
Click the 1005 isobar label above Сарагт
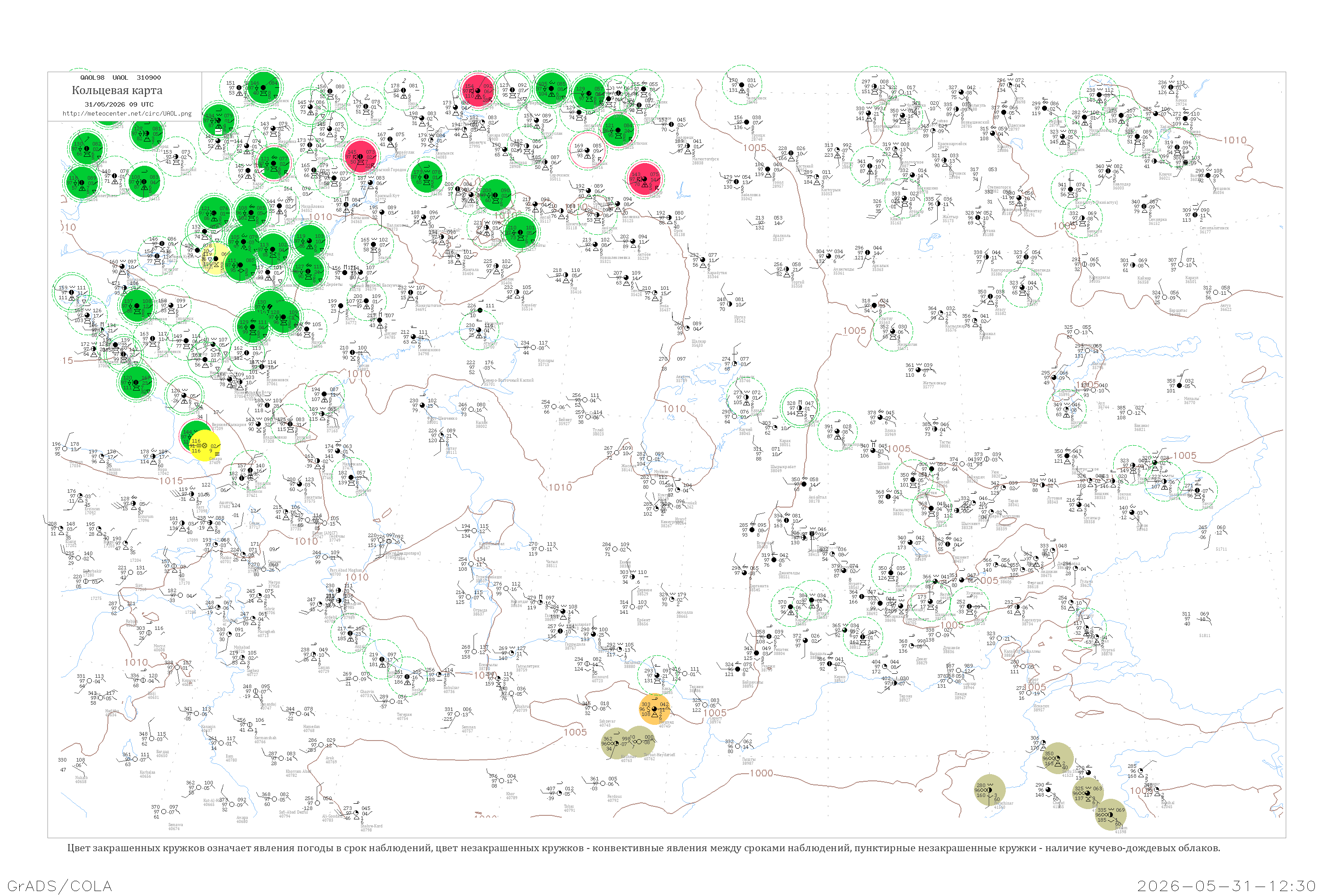714,713
